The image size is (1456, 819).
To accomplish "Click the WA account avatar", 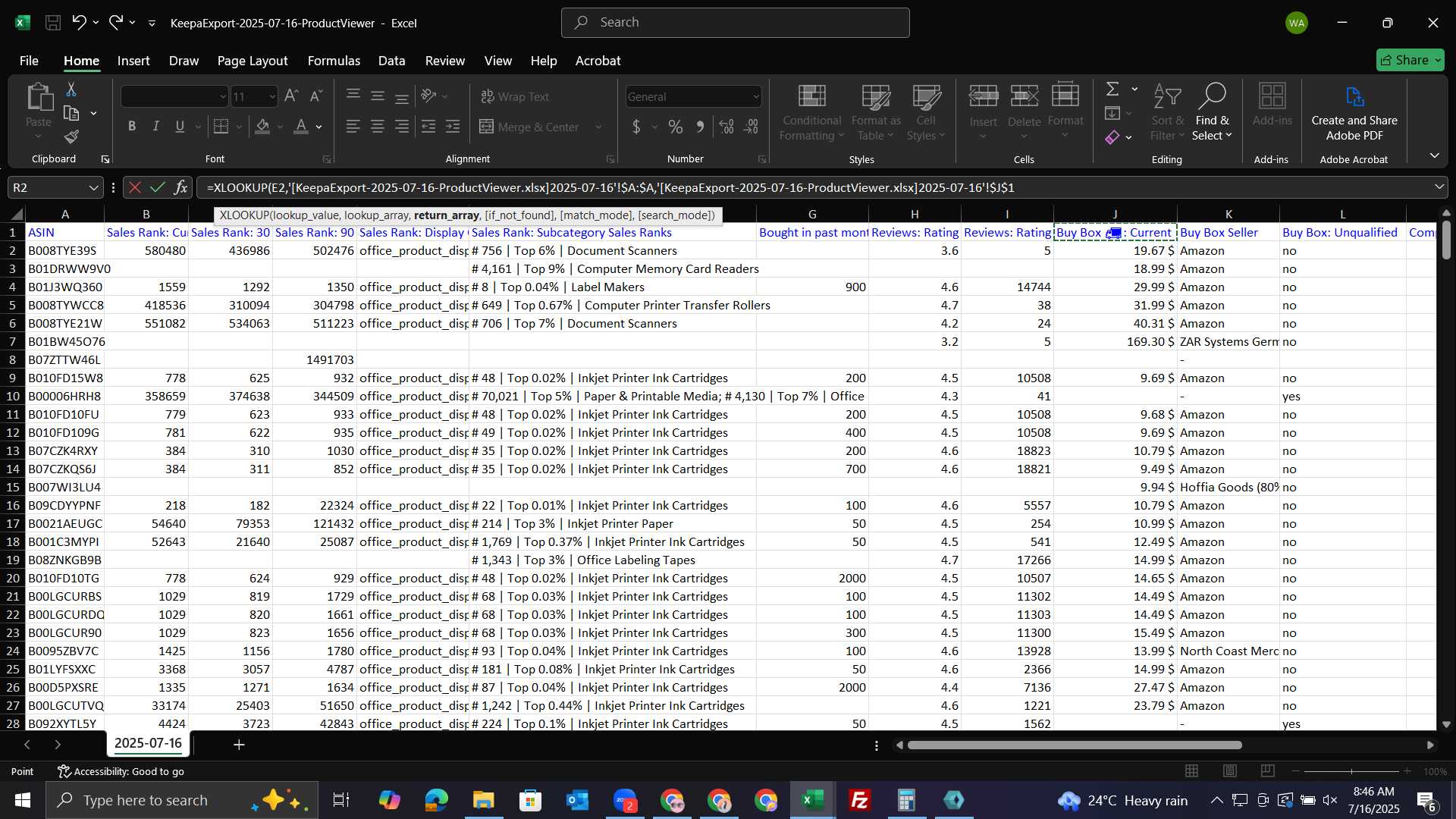I will click(1296, 23).
